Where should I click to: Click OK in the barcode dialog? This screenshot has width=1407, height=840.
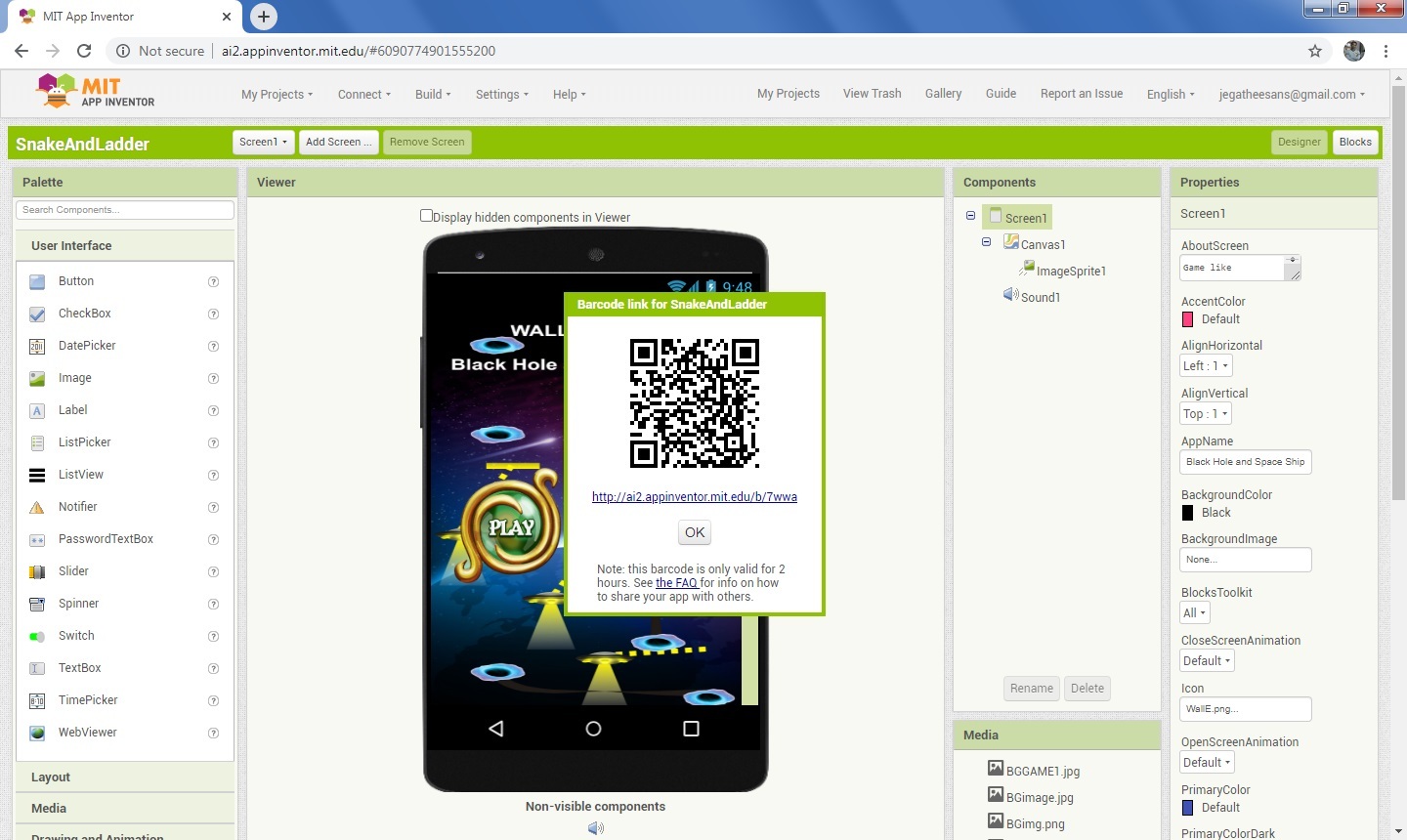[x=695, y=532]
